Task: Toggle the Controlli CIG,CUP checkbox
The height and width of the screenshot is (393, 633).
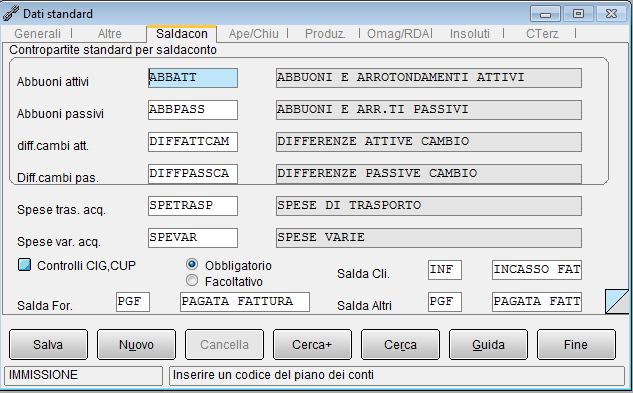Action: (x=25, y=265)
